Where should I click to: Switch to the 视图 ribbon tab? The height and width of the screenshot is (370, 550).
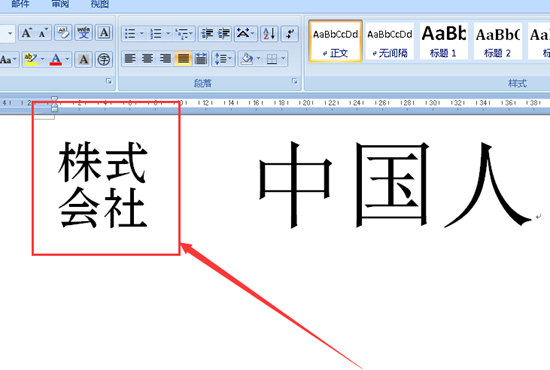pyautogui.click(x=100, y=4)
